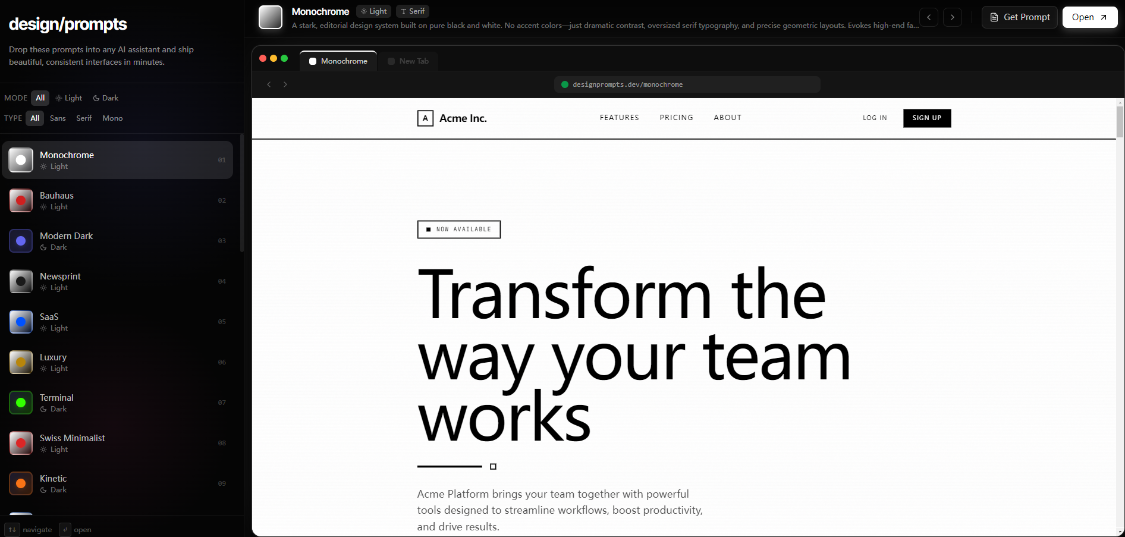Go to next design with right chevron
This screenshot has height=537, width=1125.
(953, 17)
